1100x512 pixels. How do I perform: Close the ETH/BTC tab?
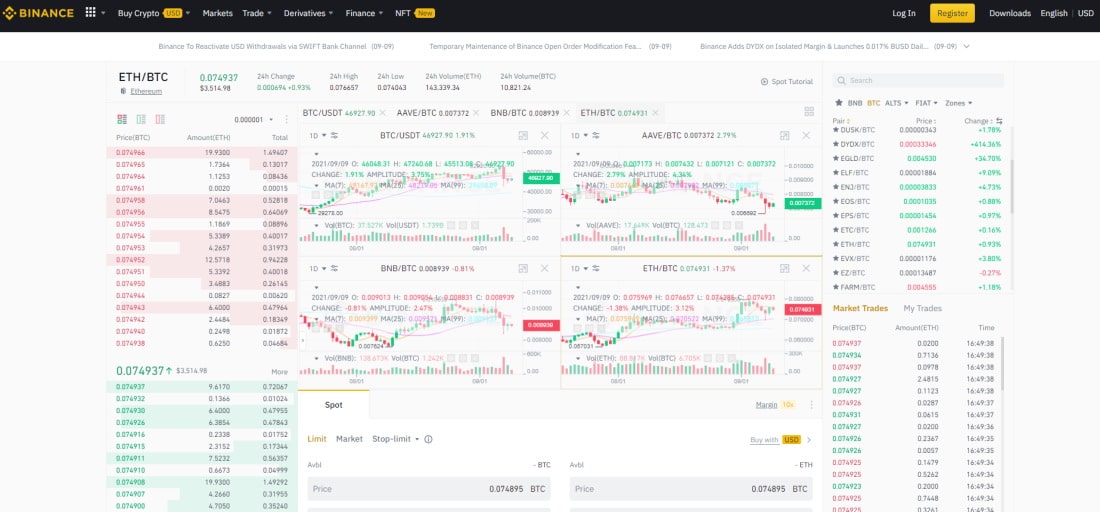[655, 113]
